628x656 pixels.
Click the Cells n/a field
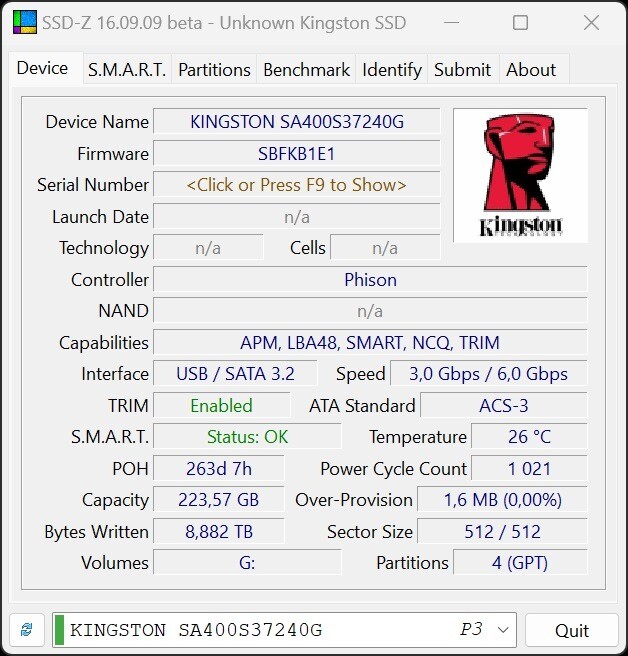click(x=385, y=248)
